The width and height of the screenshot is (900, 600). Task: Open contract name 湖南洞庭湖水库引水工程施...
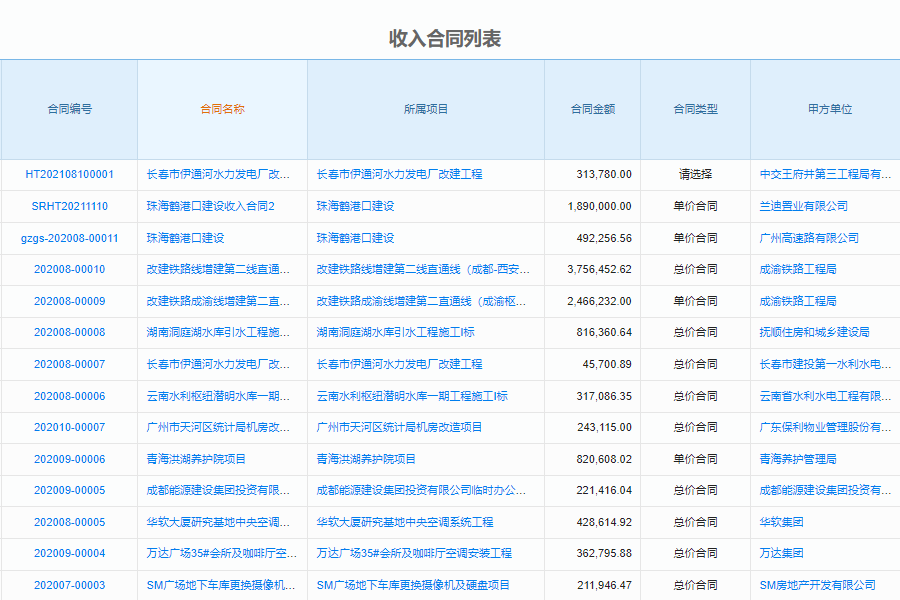point(218,332)
